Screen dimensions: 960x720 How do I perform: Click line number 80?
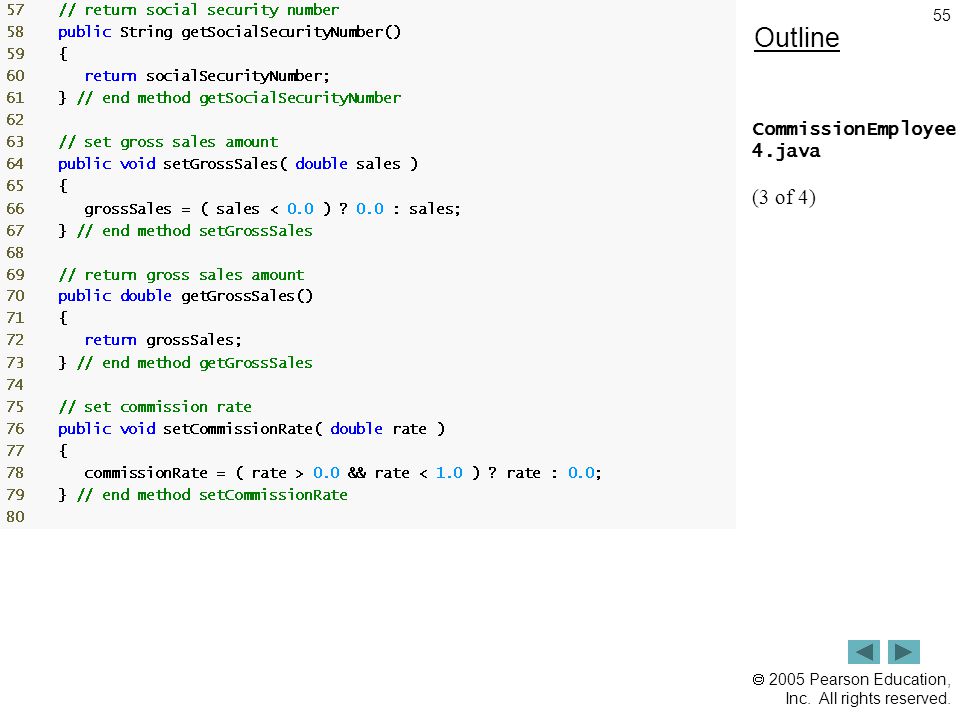(15, 517)
